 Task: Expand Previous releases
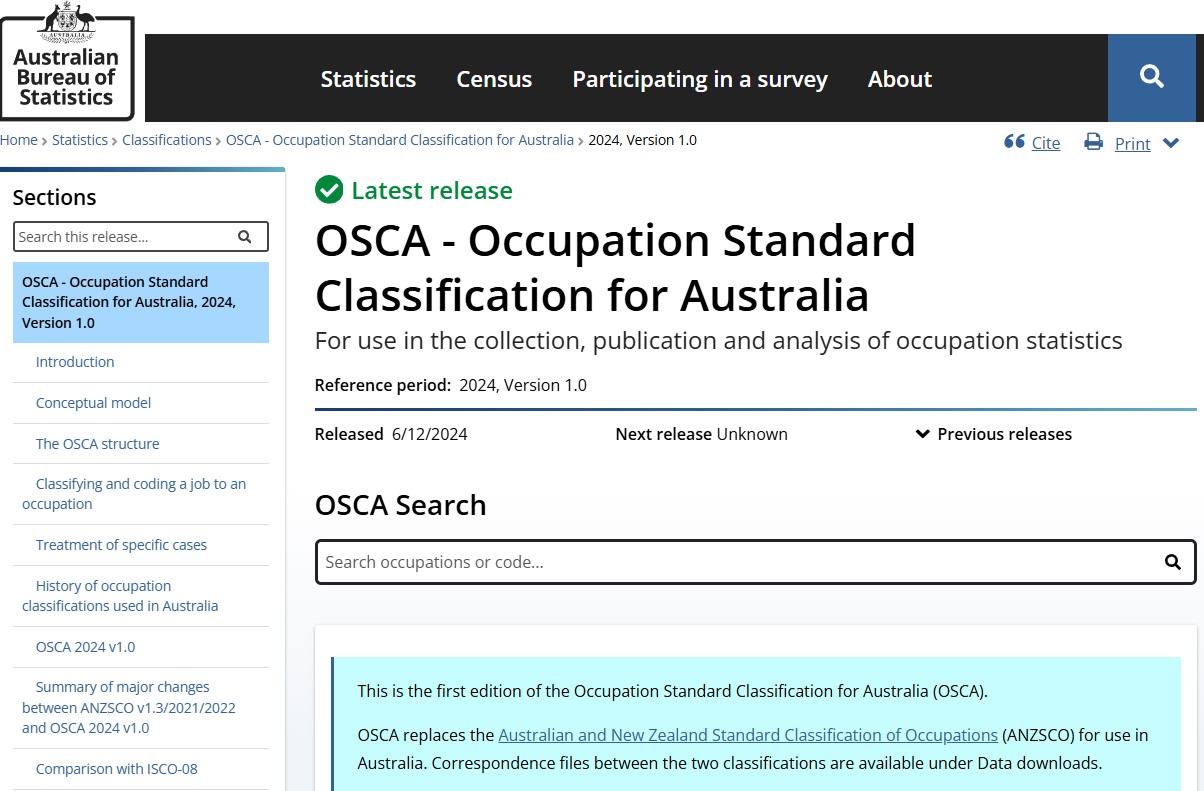[x=994, y=434]
